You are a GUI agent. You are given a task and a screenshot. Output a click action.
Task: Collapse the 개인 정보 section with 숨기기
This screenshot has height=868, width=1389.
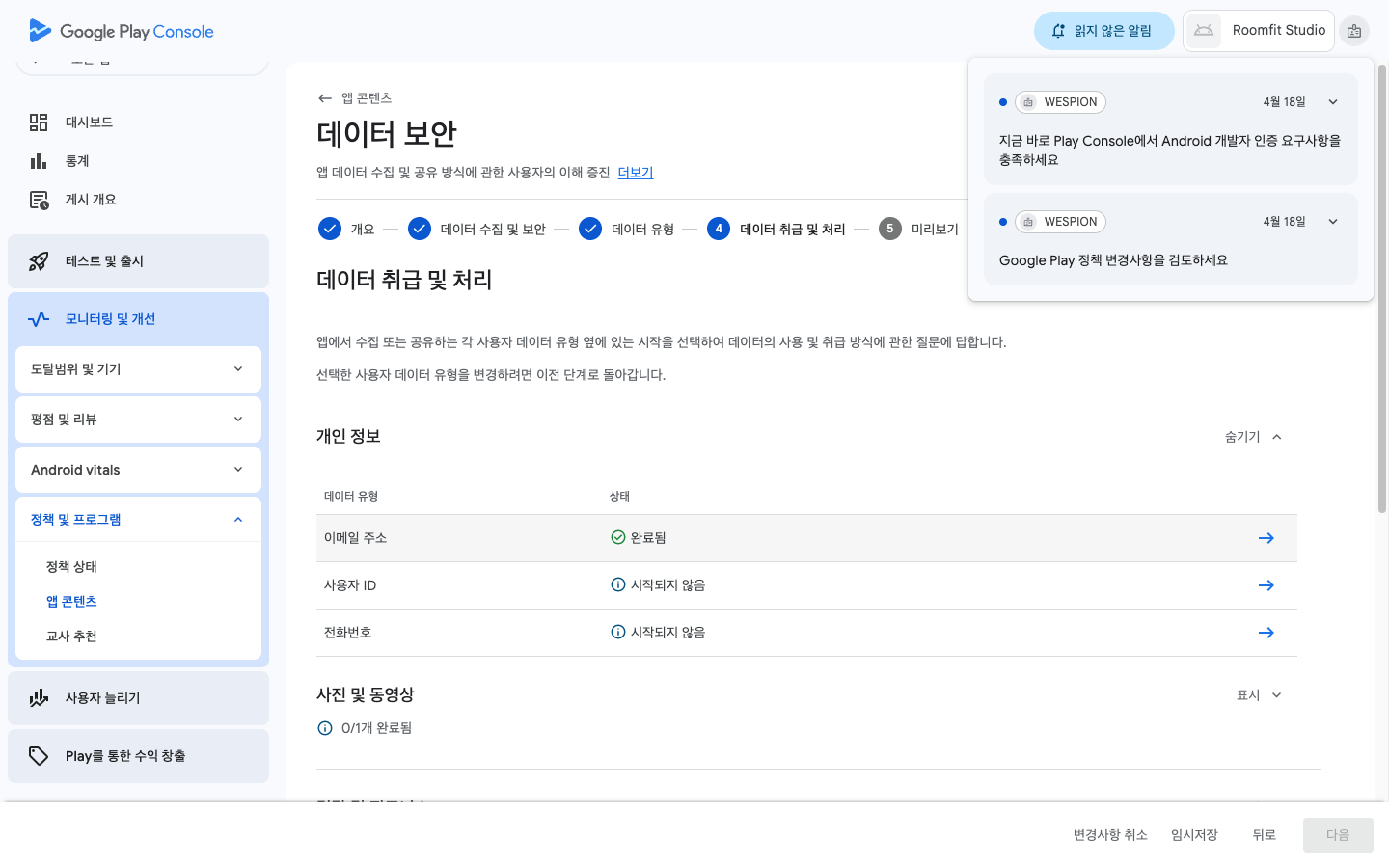coord(1253,437)
